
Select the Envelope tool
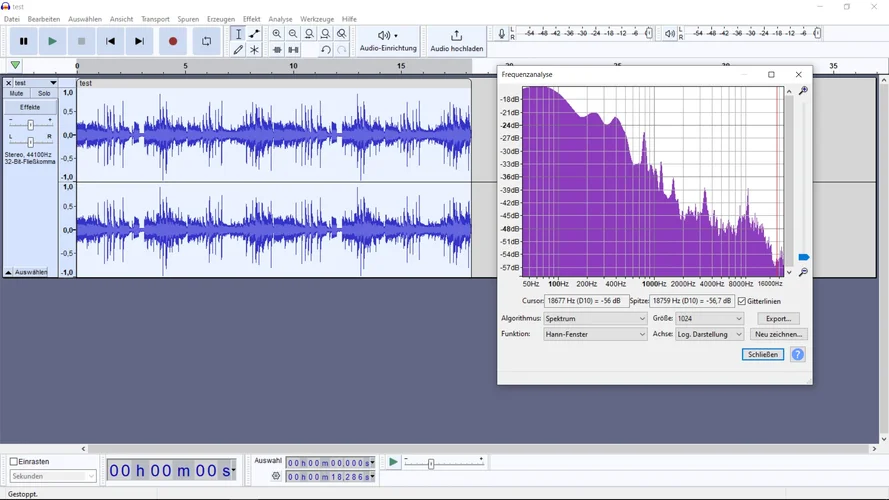(254, 34)
